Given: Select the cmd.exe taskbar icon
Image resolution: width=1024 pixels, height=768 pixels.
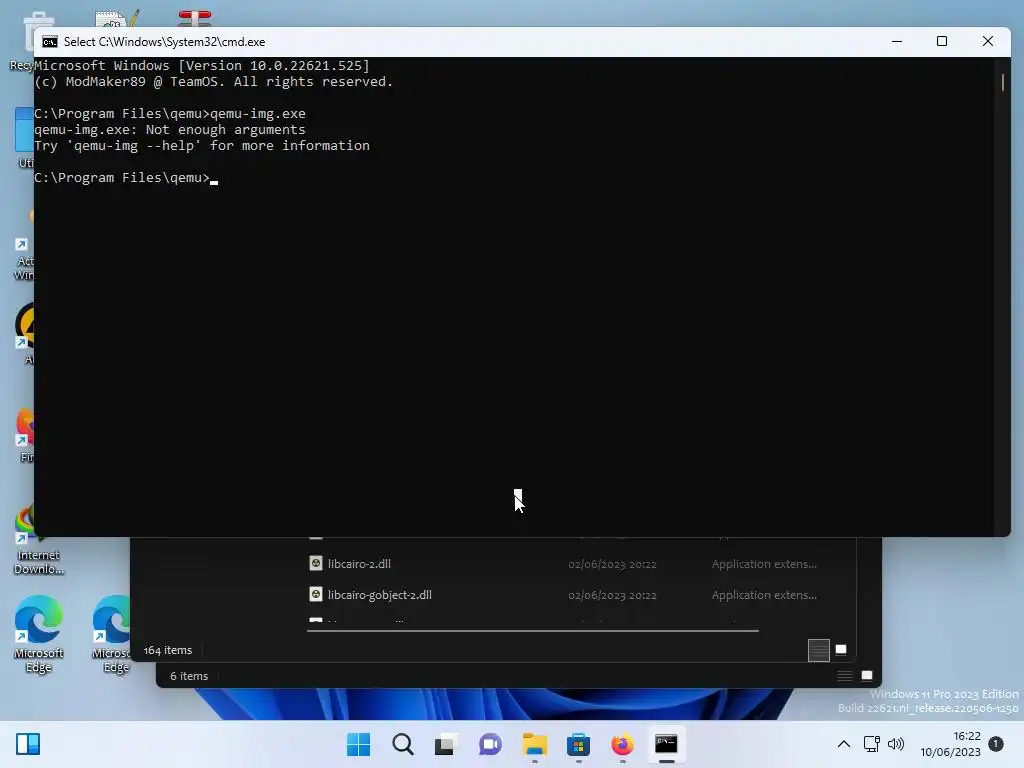Looking at the screenshot, I should (666, 744).
